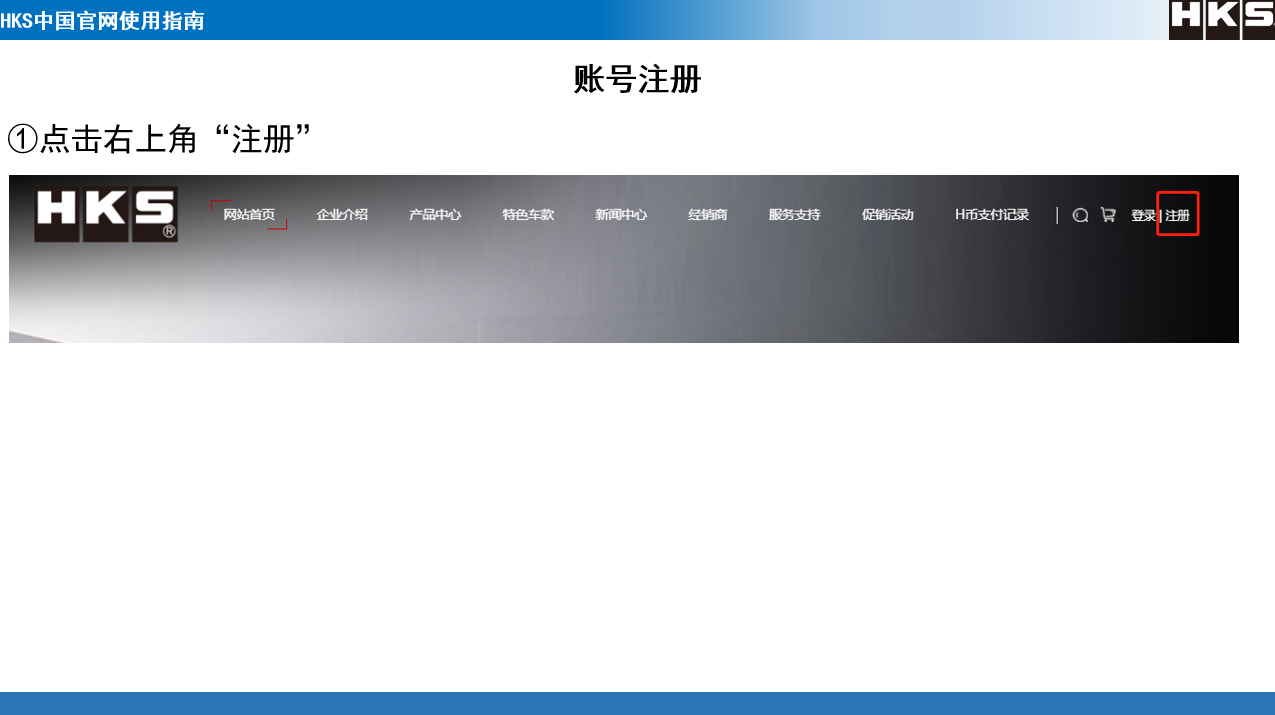Click the 经销商 menu entry

click(708, 215)
